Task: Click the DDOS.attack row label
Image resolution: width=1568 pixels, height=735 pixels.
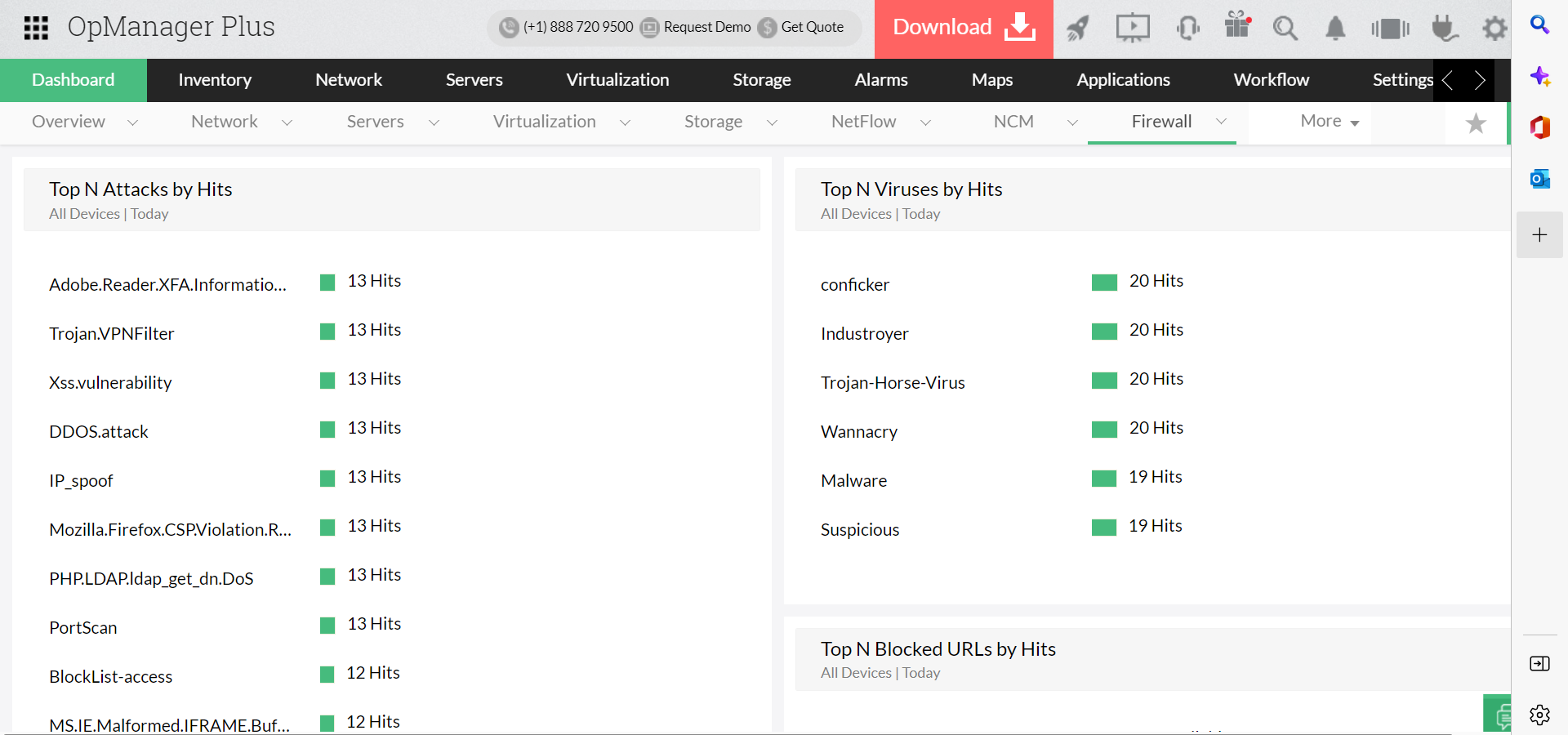Action: pos(99,432)
